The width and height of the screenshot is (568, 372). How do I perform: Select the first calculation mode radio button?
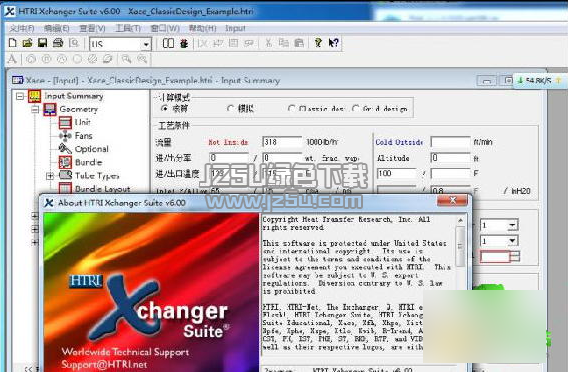click(x=164, y=108)
